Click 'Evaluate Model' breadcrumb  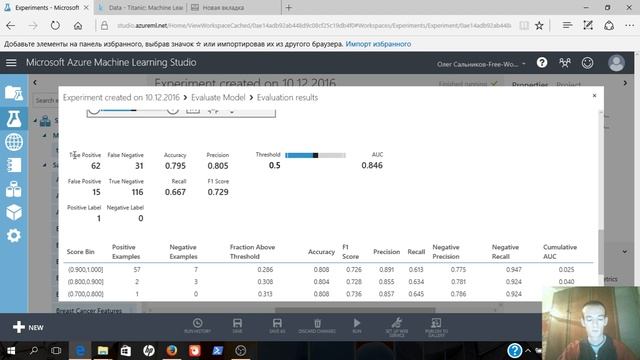[x=218, y=98]
